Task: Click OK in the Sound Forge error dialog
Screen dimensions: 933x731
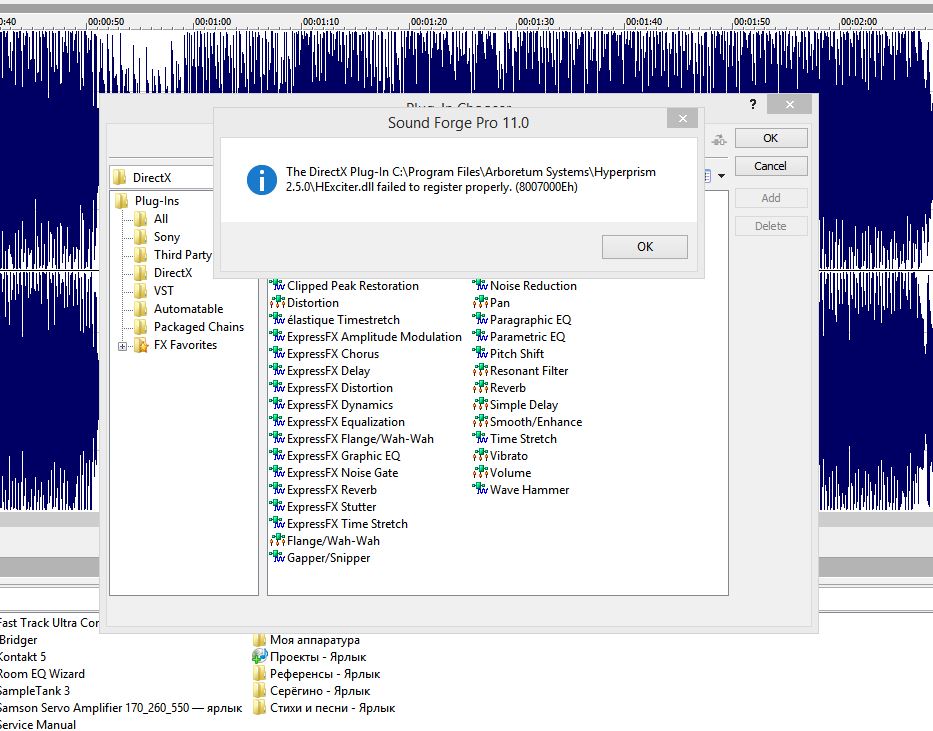Action: point(644,247)
